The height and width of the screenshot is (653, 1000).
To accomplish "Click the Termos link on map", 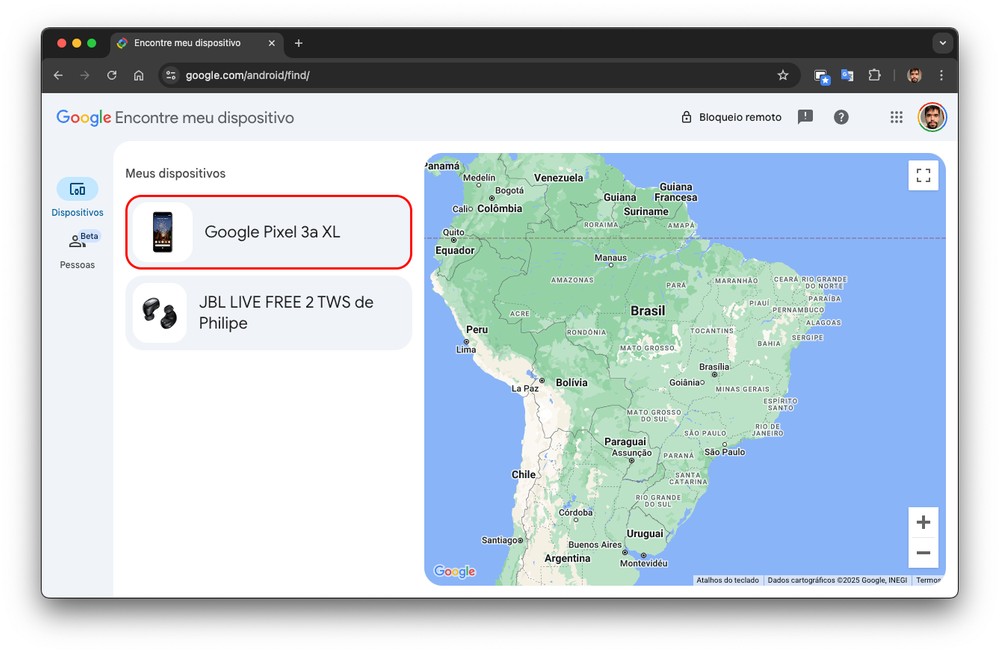I will point(928,580).
